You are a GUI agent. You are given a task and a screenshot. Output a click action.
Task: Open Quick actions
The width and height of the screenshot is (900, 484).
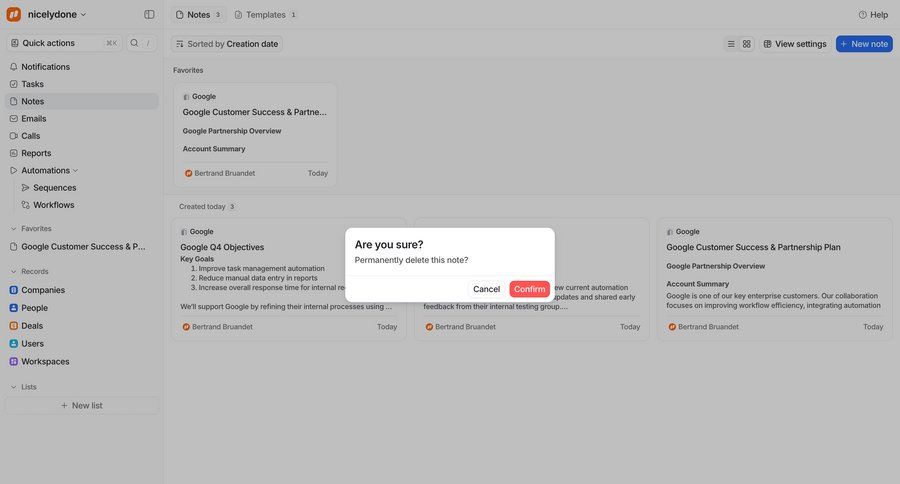pos(64,43)
